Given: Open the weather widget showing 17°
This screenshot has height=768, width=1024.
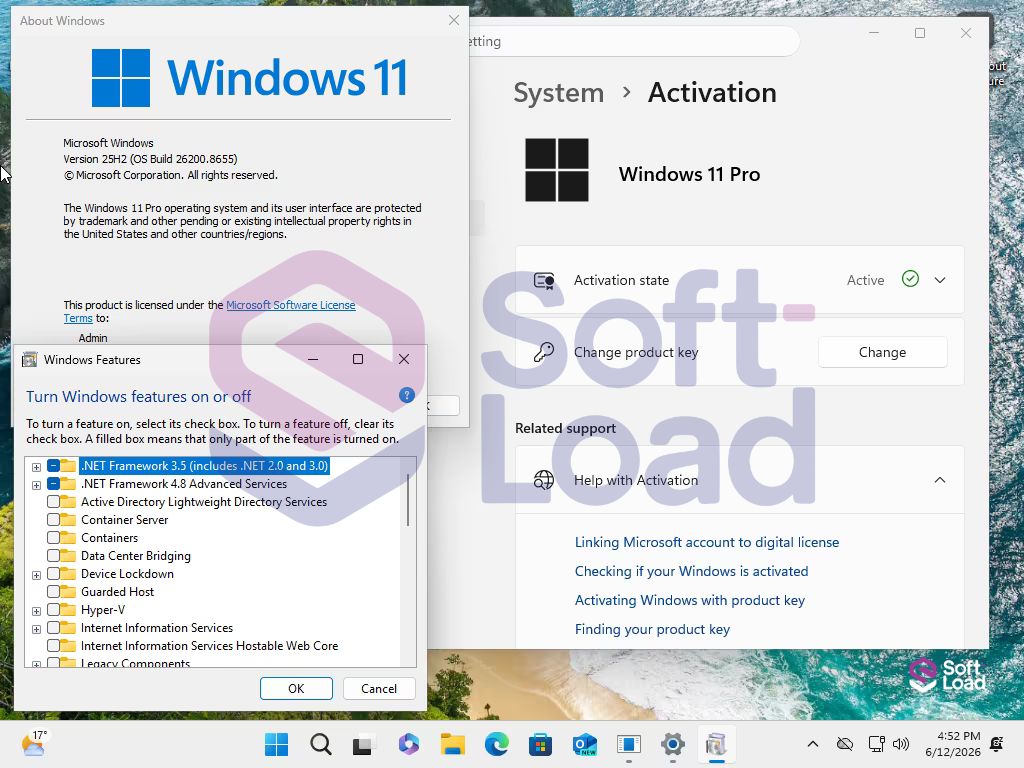Looking at the screenshot, I should coord(33,743).
